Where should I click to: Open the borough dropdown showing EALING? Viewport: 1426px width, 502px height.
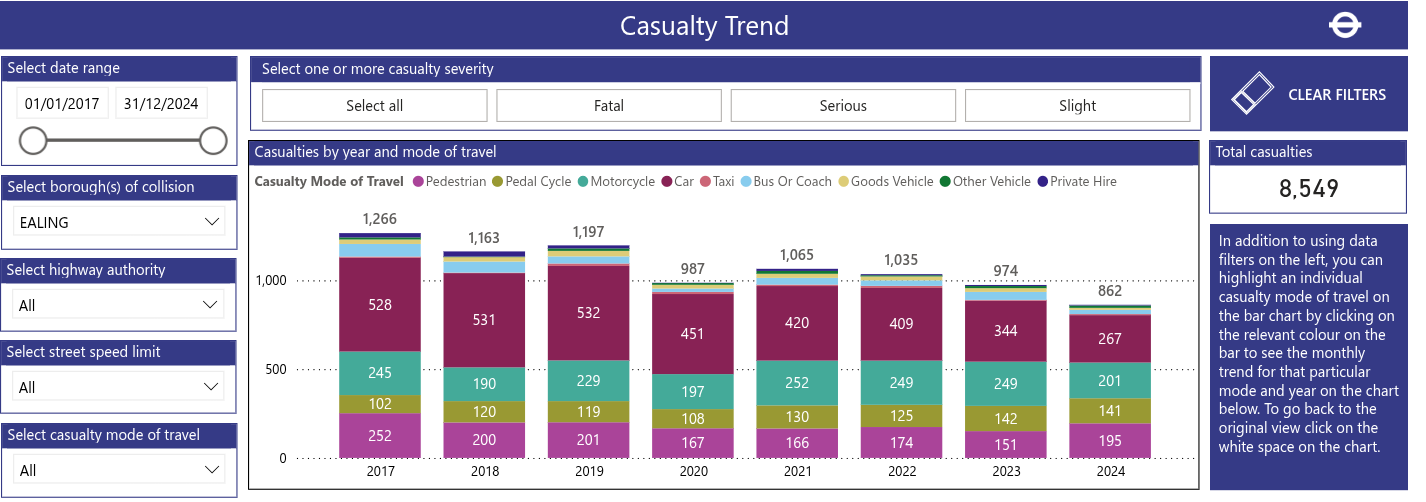[x=119, y=222]
